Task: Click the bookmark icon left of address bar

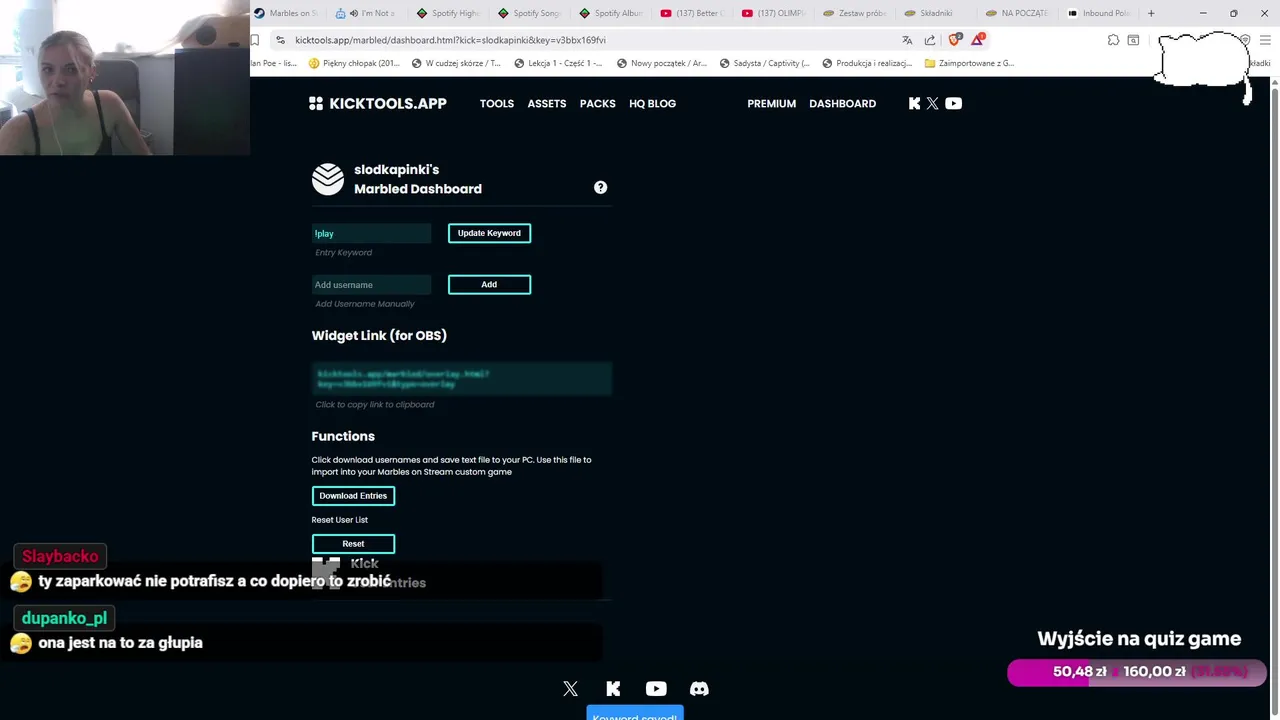Action: click(x=255, y=40)
